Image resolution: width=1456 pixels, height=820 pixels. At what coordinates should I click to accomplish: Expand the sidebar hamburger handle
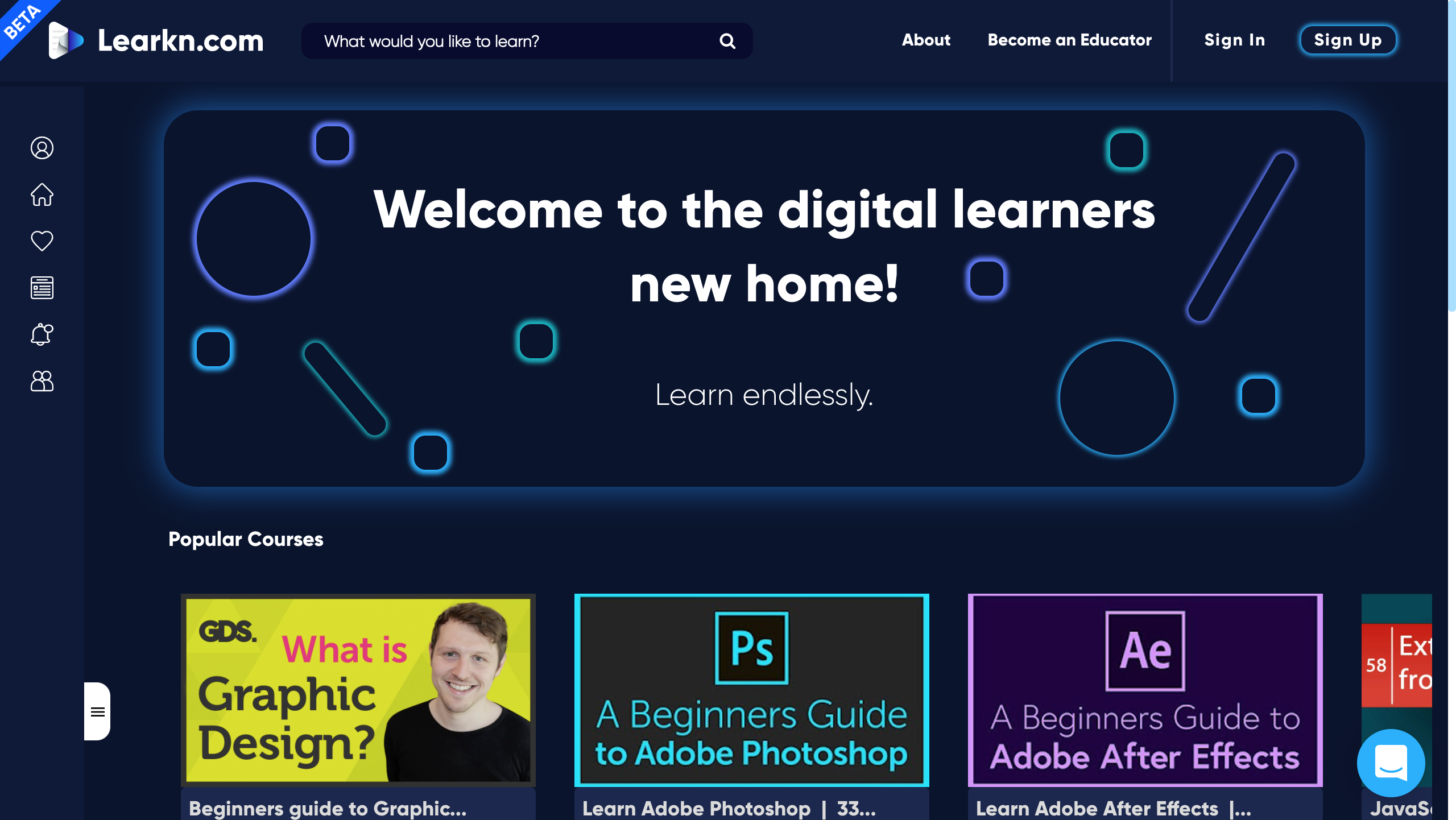97,711
